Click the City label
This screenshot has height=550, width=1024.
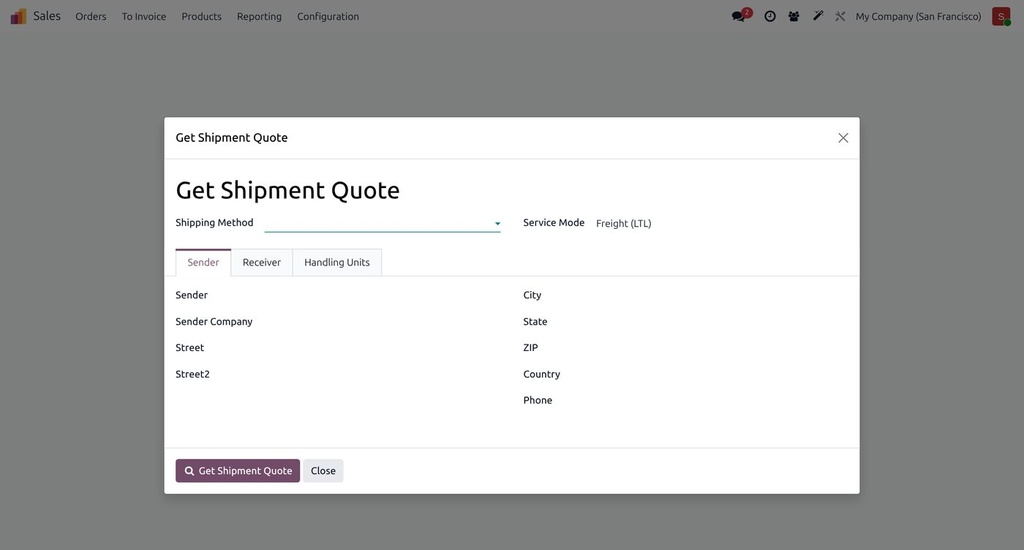click(x=532, y=295)
